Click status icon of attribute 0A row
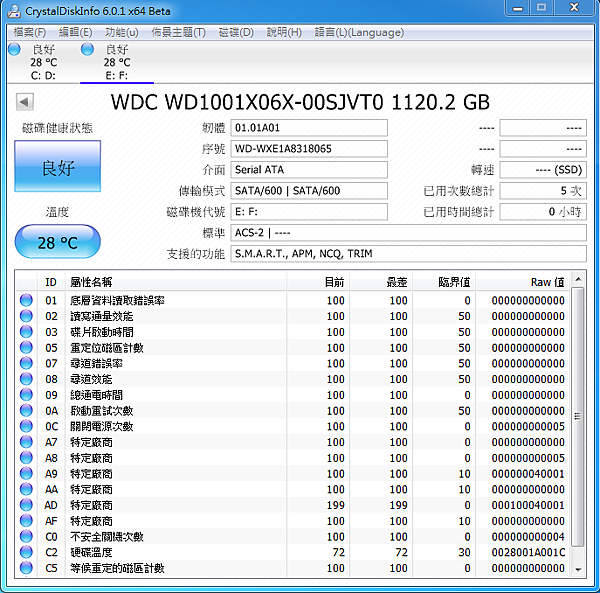Image resolution: width=600 pixels, height=593 pixels. click(x=26, y=410)
